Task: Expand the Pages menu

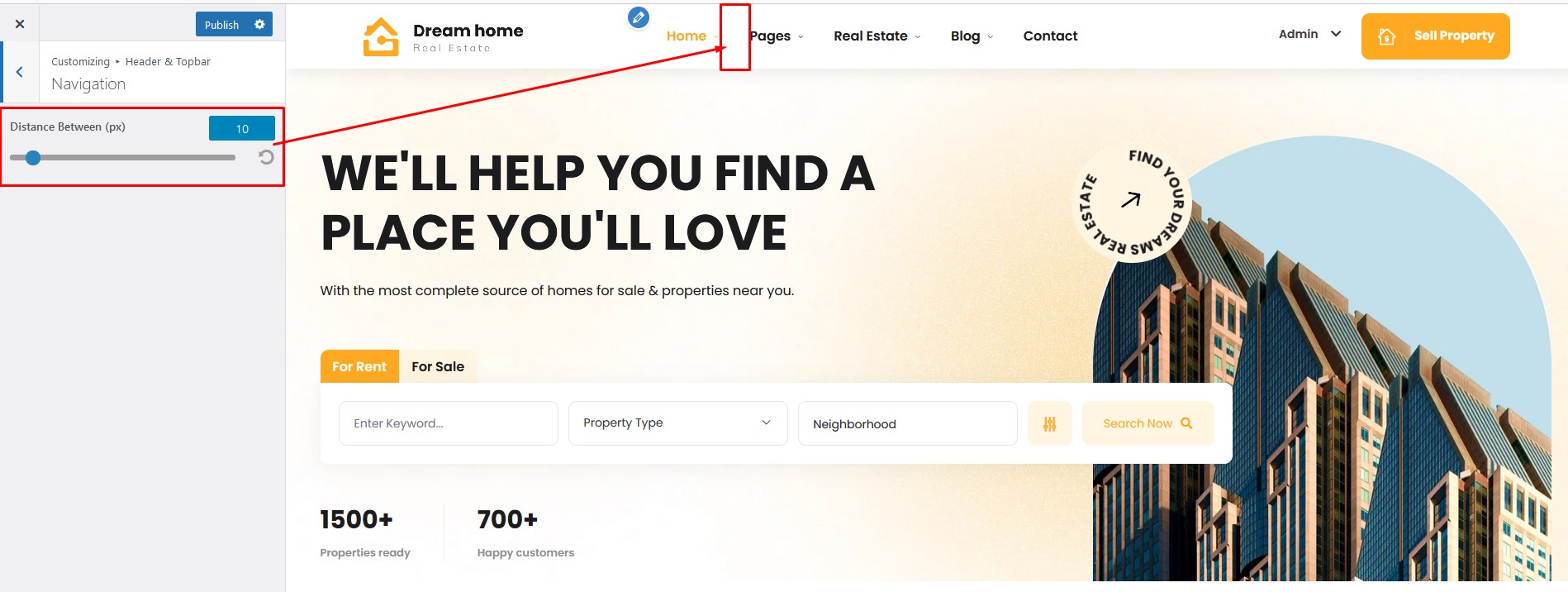Action: coord(777,36)
